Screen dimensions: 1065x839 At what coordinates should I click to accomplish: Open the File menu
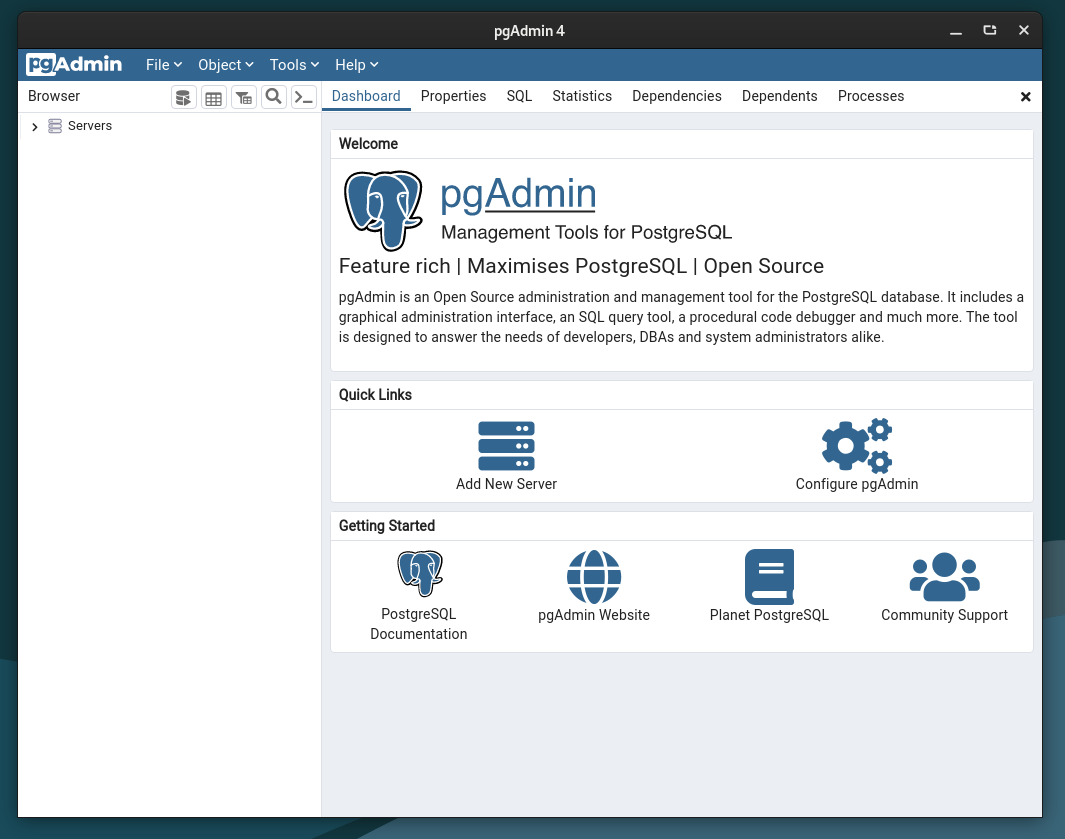click(x=164, y=65)
